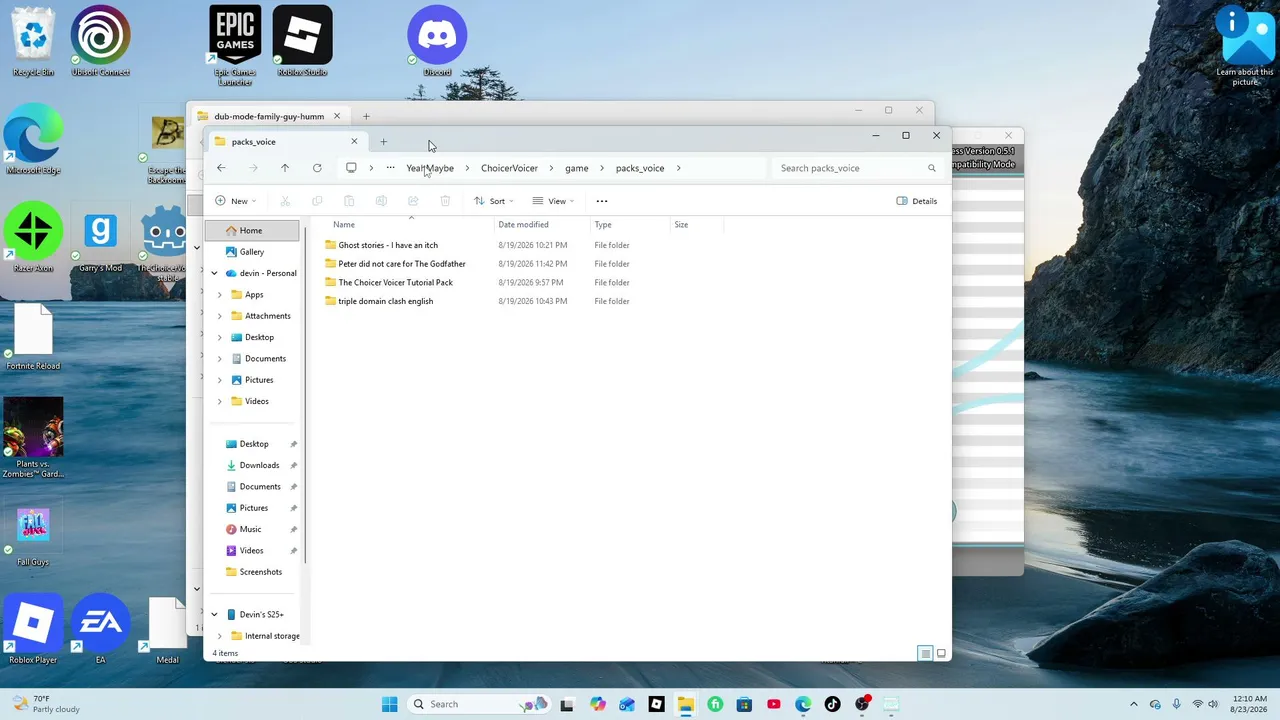1280x720 pixels.
Task: Open Epic Games Launcher desktop shortcut
Action: (235, 45)
